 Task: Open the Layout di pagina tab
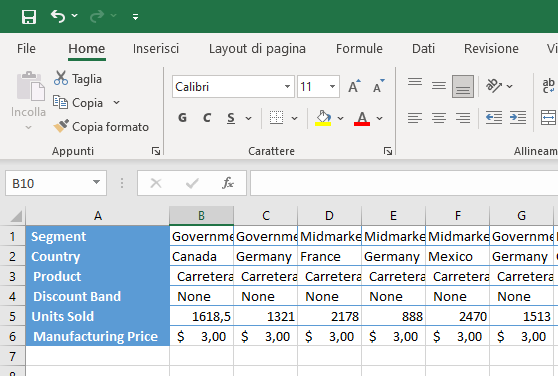pyautogui.click(x=257, y=48)
